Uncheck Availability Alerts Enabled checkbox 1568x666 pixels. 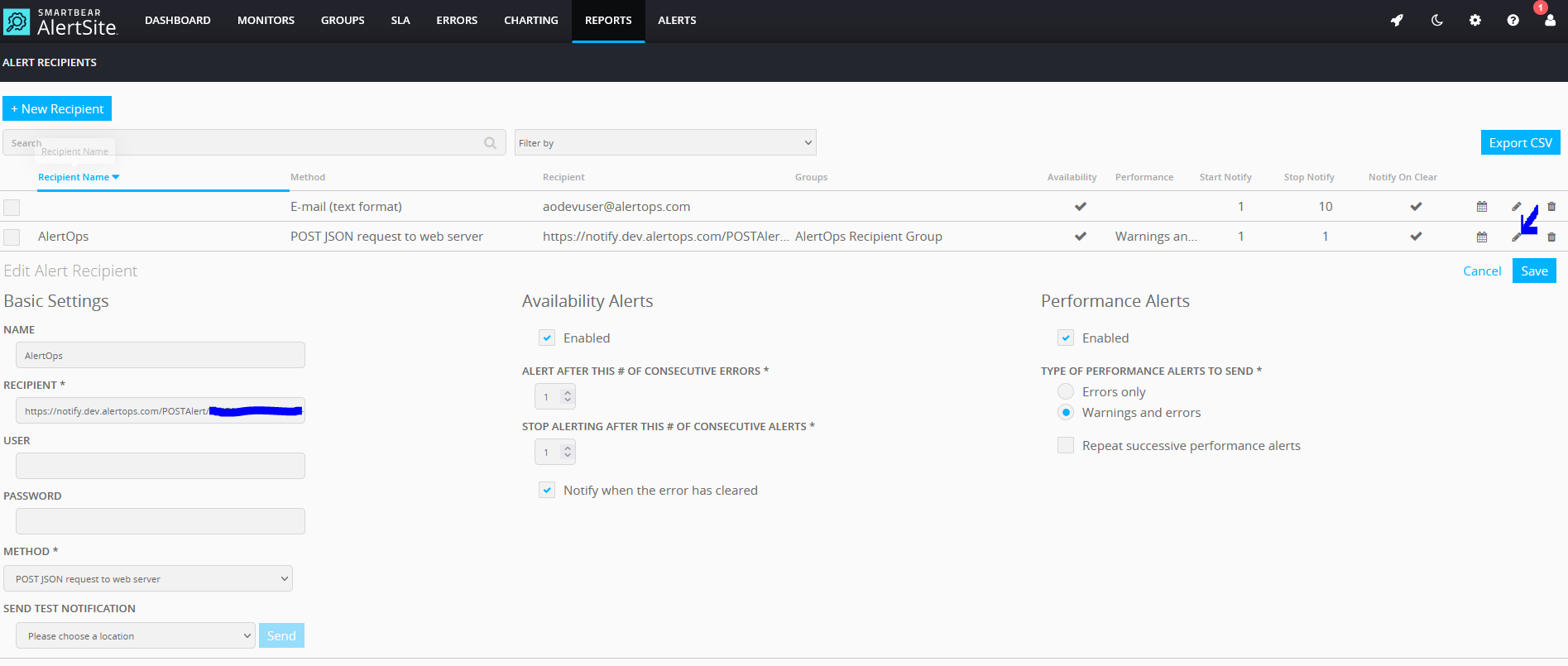coord(547,338)
